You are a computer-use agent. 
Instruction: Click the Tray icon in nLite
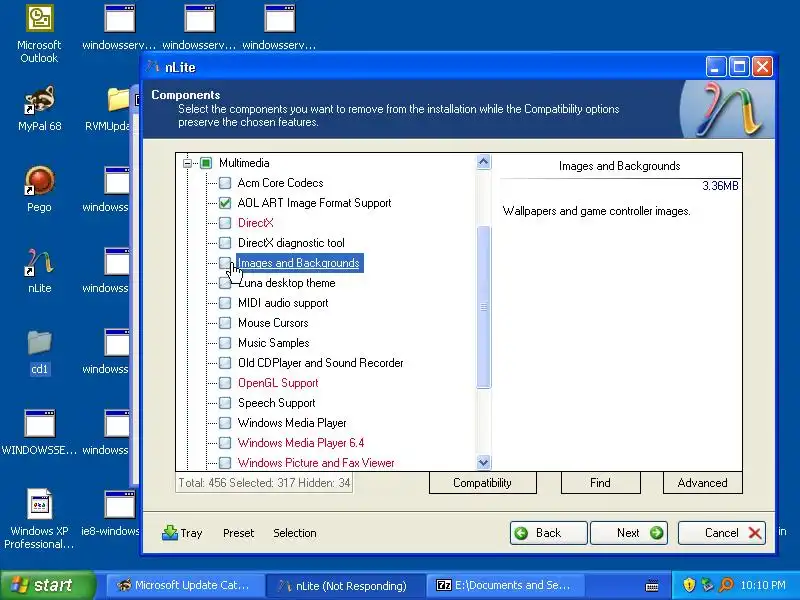tap(169, 533)
